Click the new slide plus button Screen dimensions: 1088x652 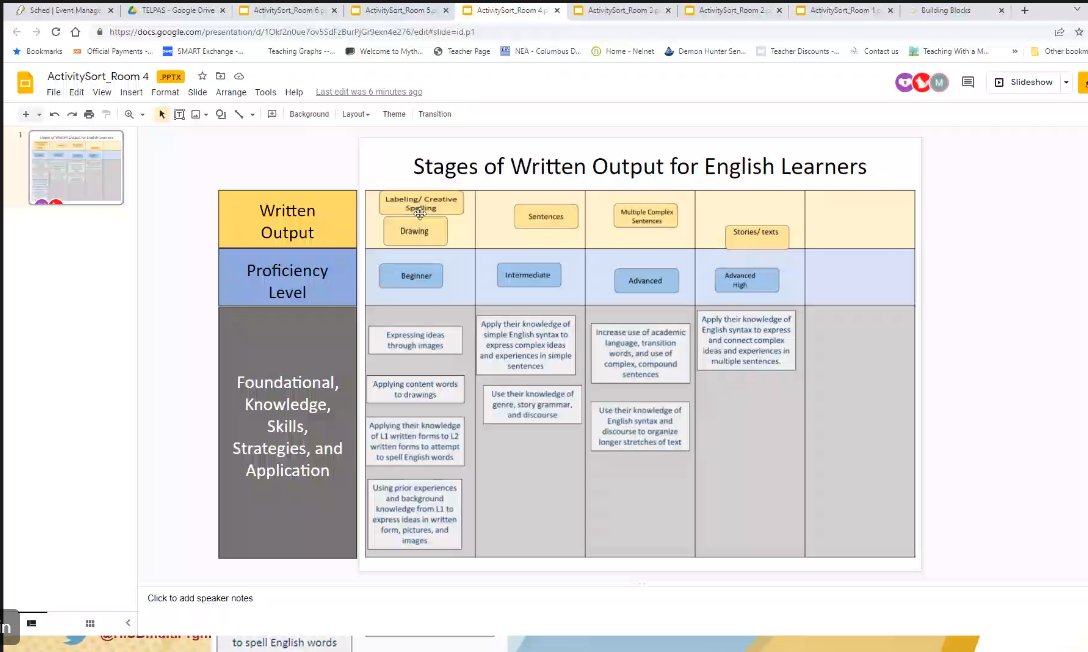[x=26, y=114]
